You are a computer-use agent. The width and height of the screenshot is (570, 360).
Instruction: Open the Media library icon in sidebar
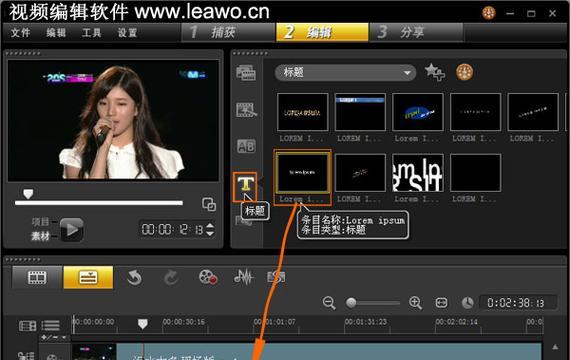point(246,73)
